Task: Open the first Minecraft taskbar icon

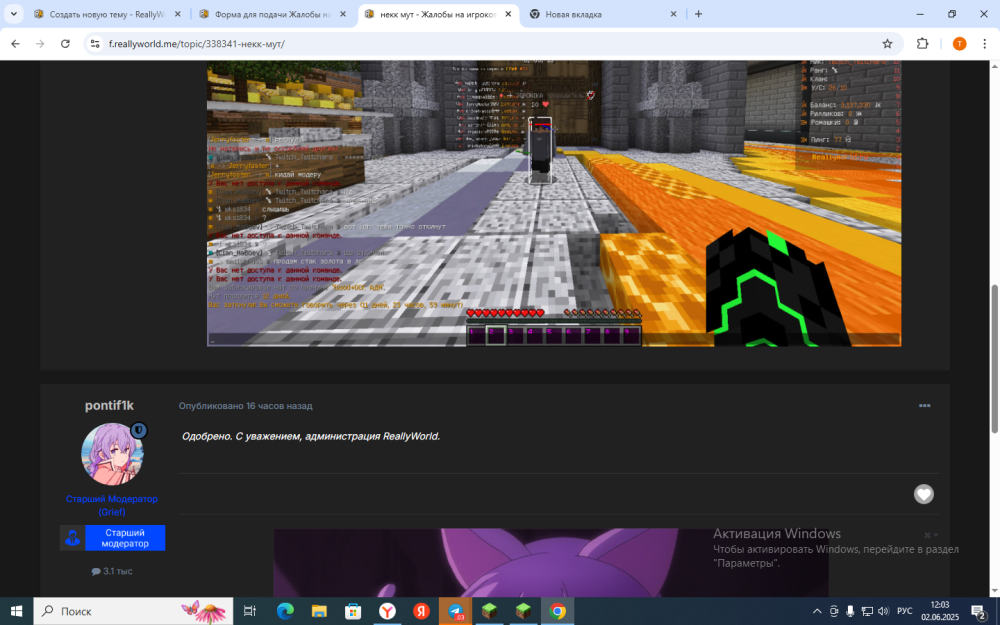Action: (x=489, y=611)
